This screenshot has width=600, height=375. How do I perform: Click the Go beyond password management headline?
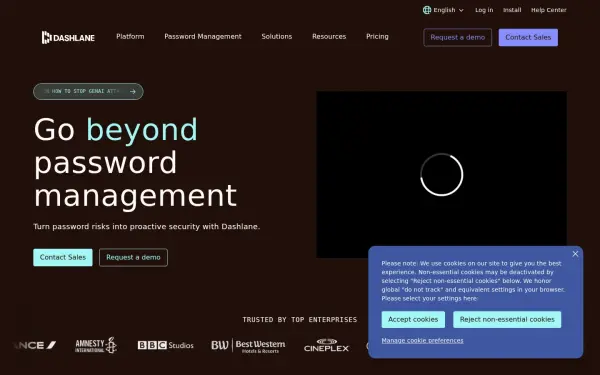point(135,163)
